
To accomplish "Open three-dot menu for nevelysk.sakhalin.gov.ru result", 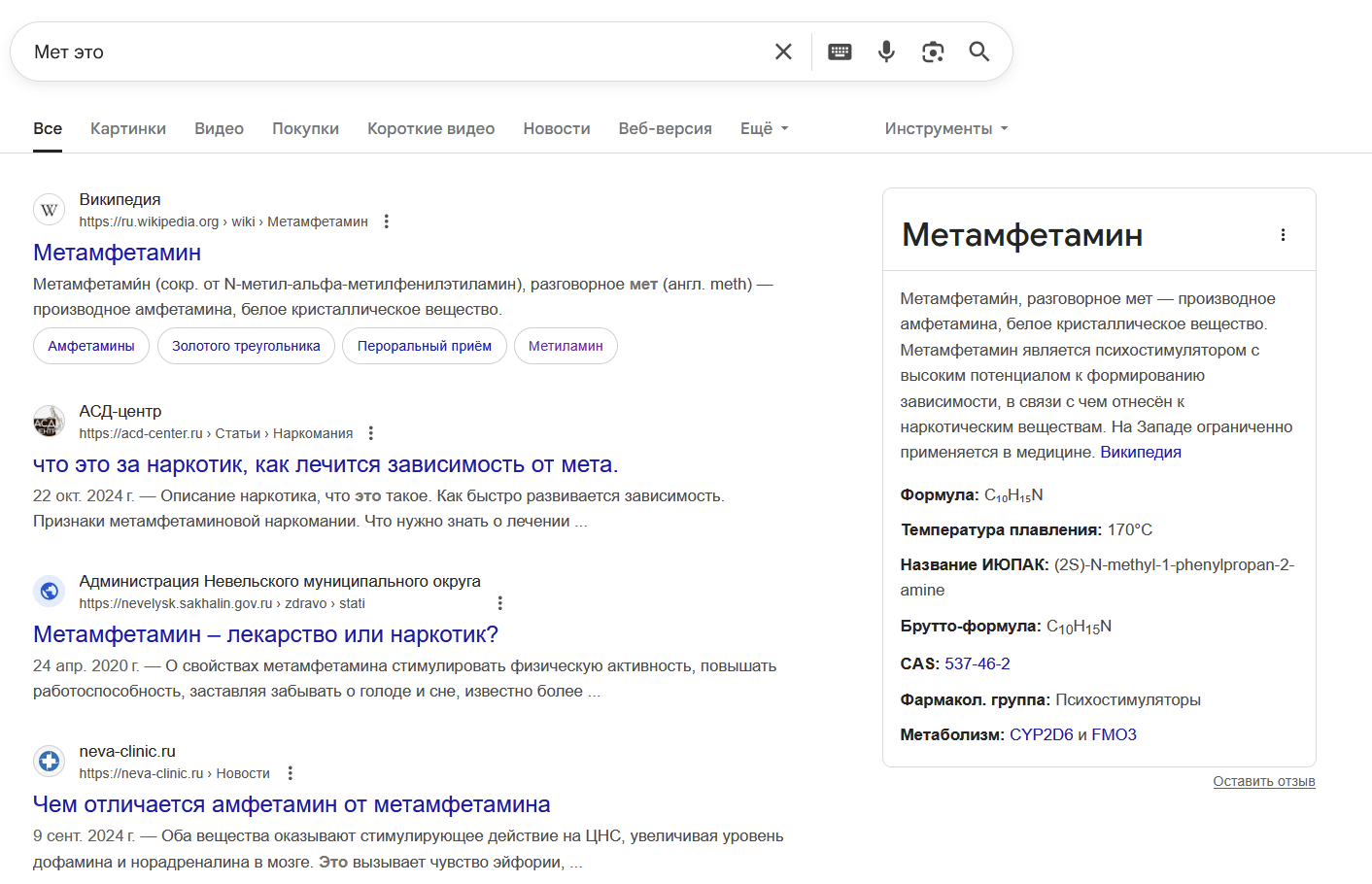I will (500, 603).
